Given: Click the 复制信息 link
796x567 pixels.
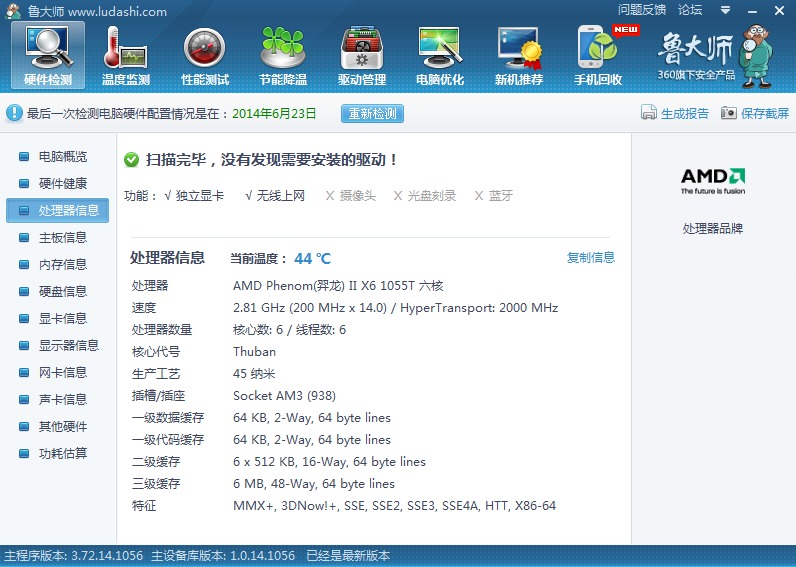Looking at the screenshot, I should tap(590, 258).
